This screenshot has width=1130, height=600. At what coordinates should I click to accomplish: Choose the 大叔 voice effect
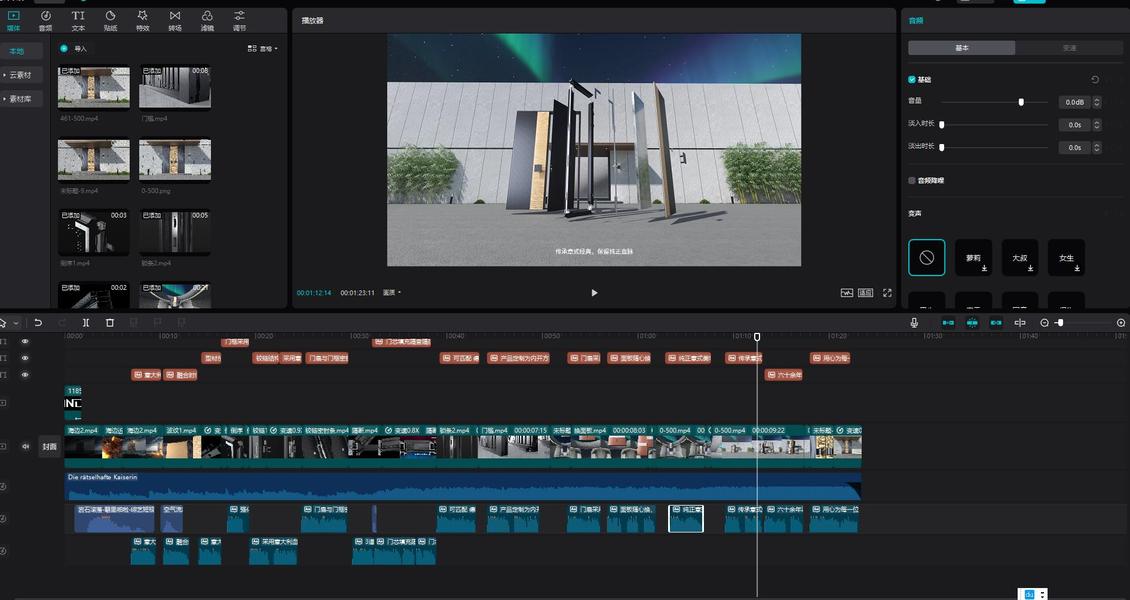pyautogui.click(x=1020, y=258)
